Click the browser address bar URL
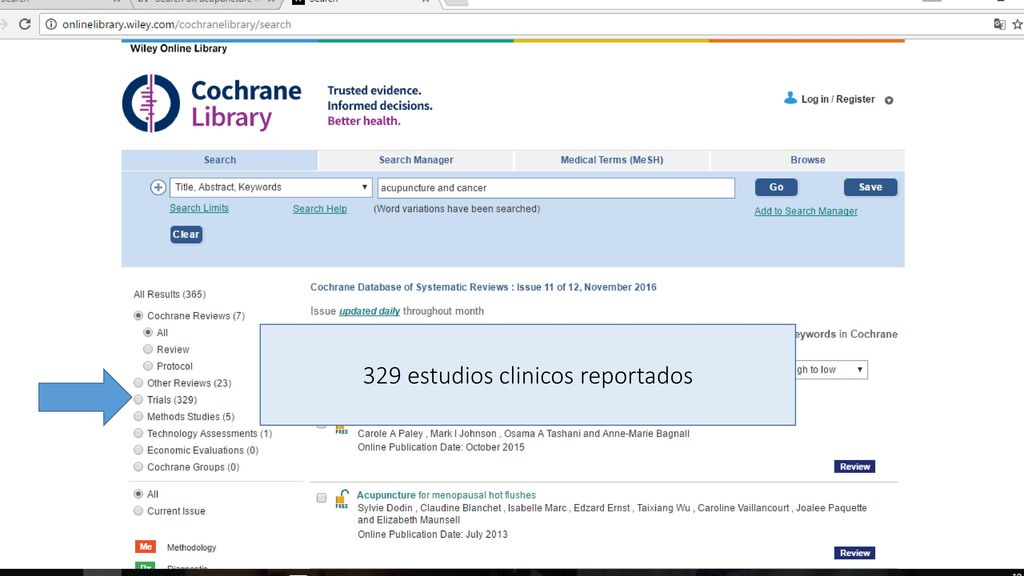Viewport: 1024px width, 576px height. coord(177,24)
